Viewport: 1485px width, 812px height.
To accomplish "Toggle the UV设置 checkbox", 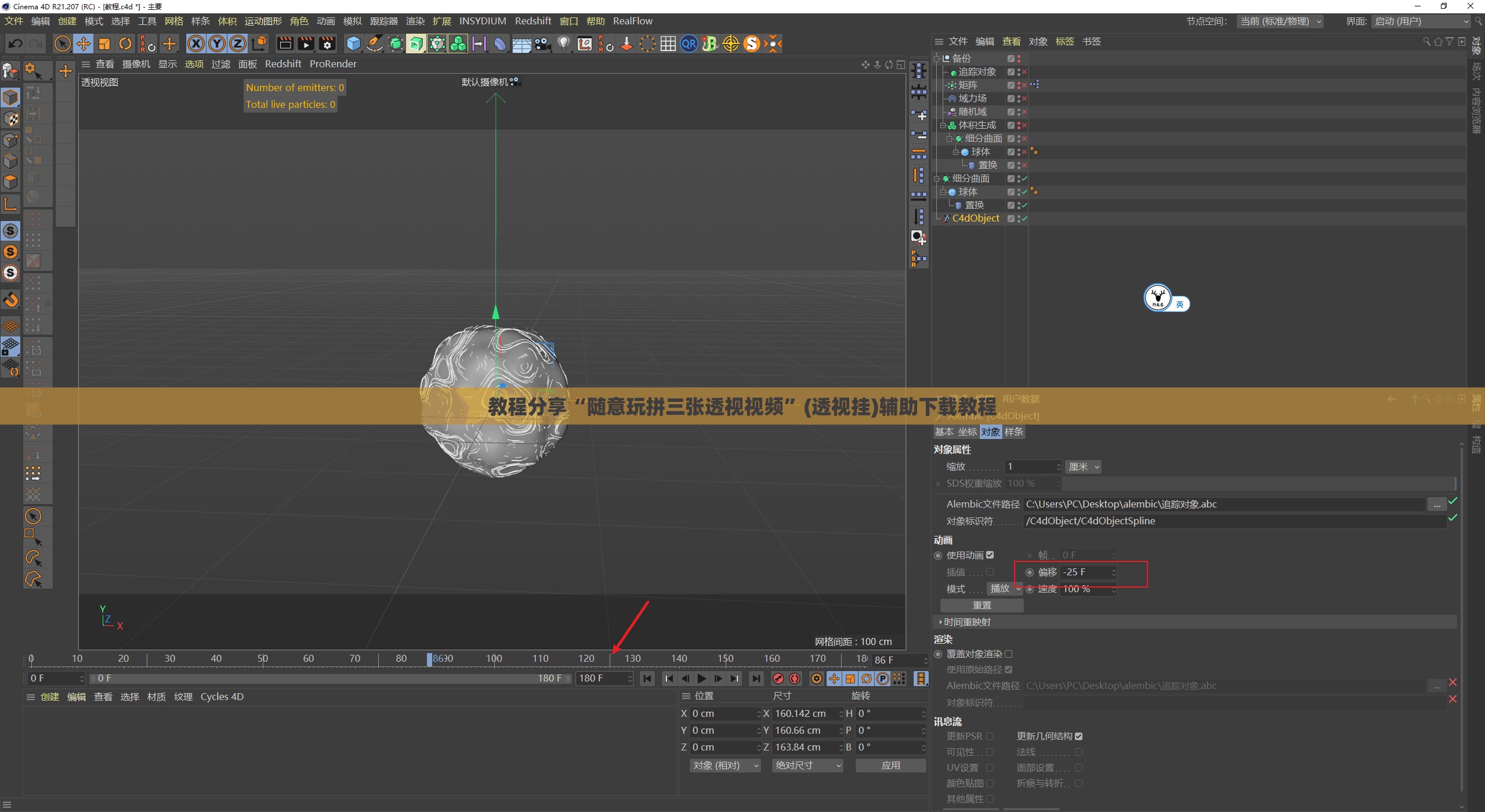I will 990,768.
